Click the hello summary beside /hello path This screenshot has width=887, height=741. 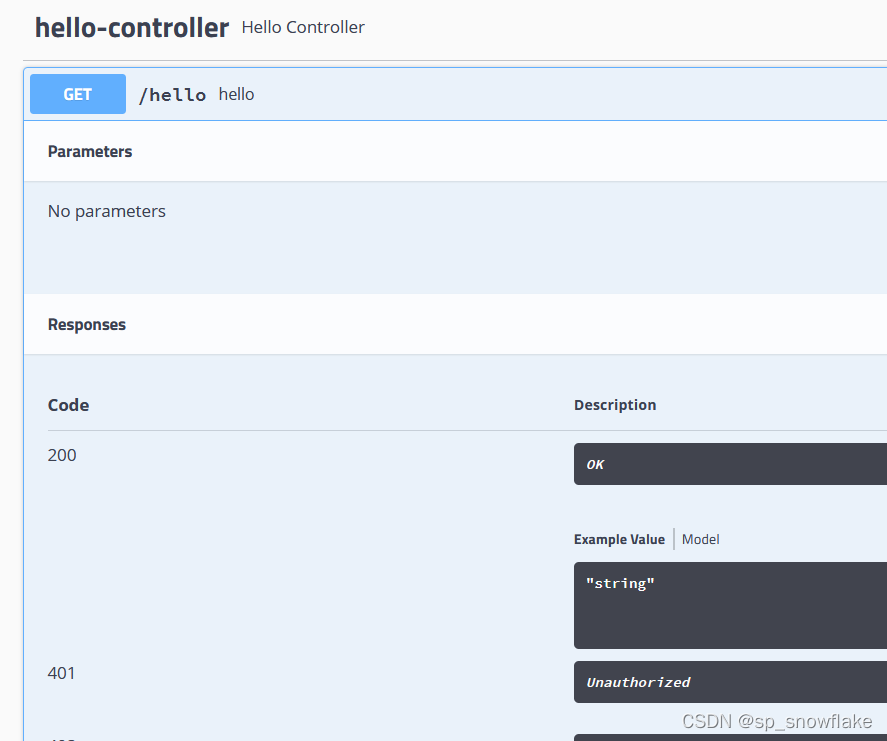(236, 94)
